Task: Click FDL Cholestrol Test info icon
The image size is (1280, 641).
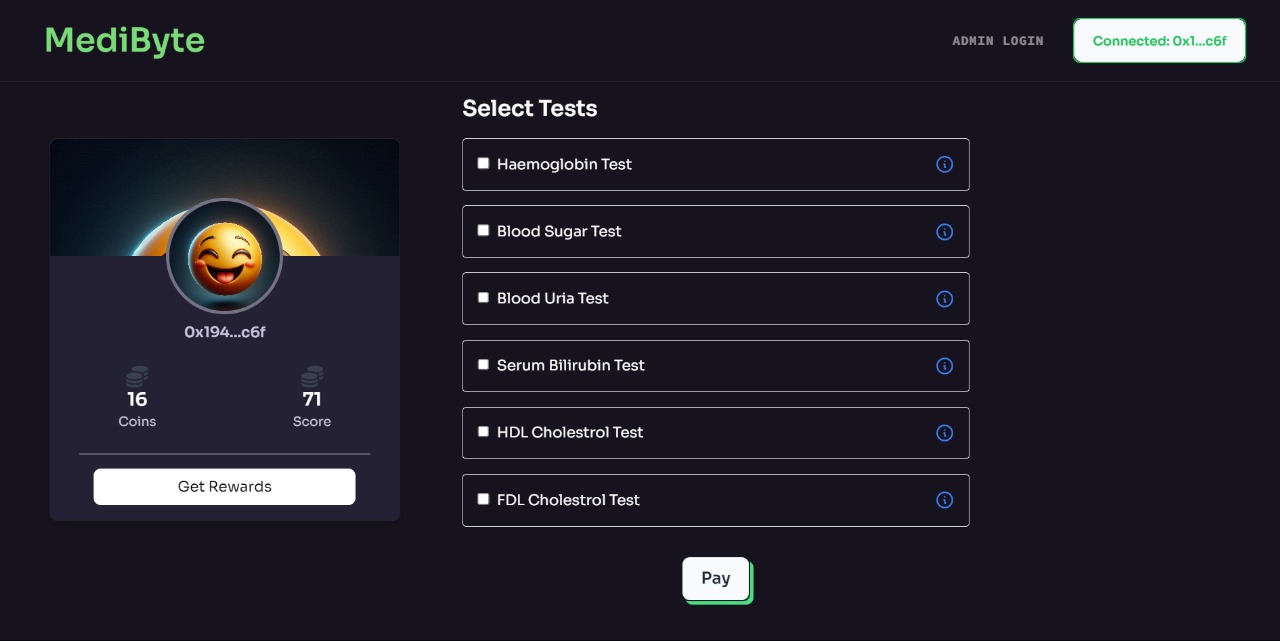Action: click(944, 500)
